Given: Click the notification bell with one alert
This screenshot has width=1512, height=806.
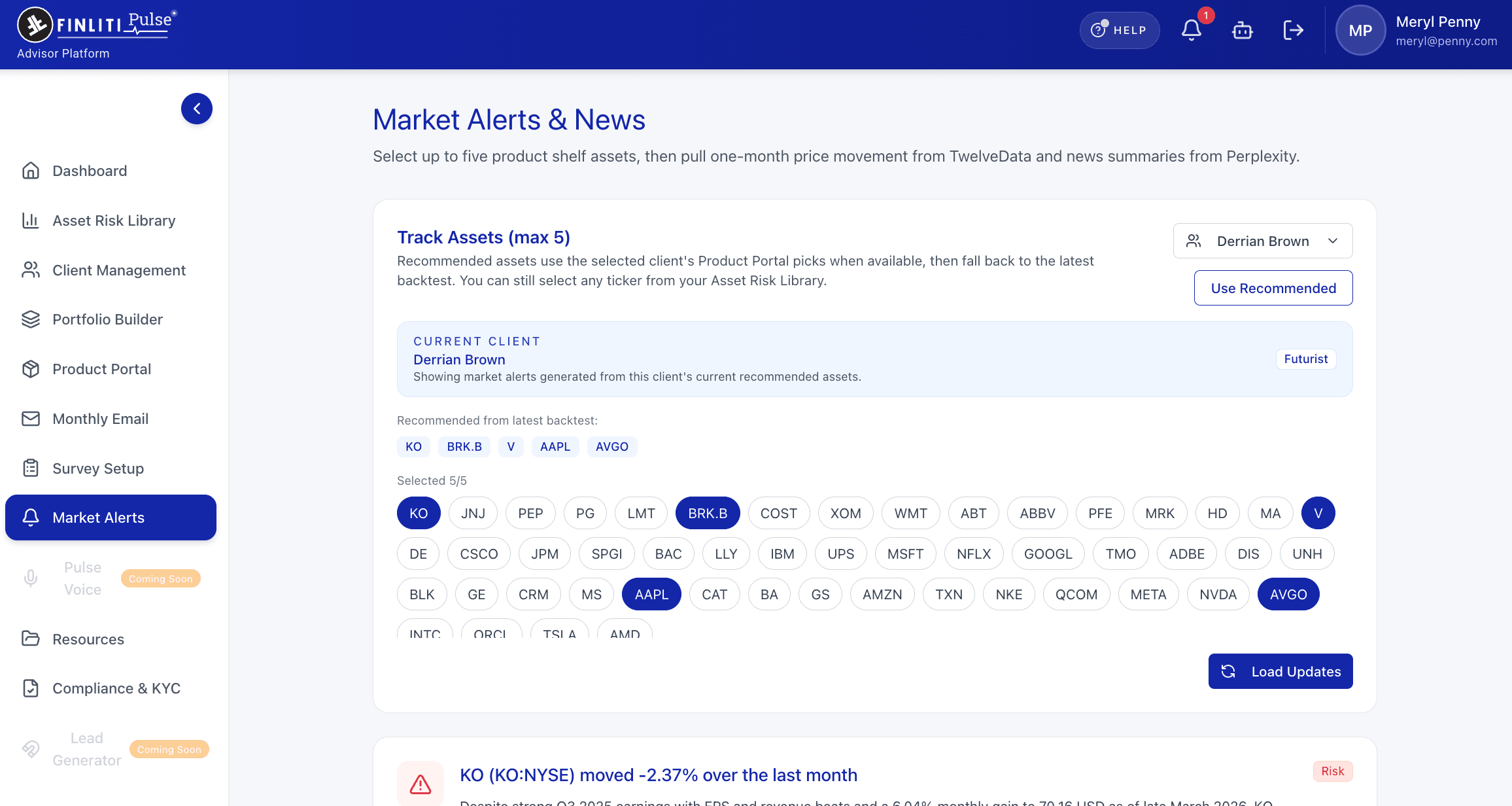Looking at the screenshot, I should tap(1192, 30).
